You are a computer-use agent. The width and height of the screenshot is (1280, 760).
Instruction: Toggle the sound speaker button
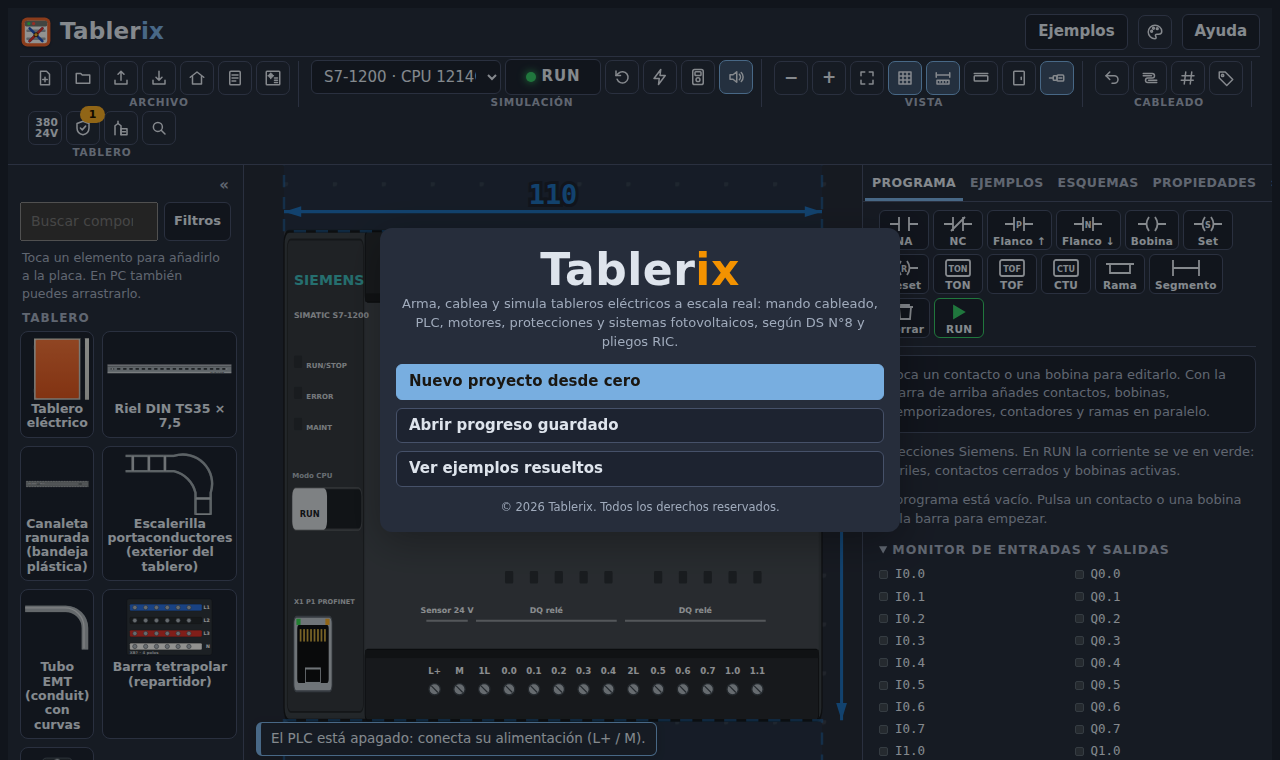point(736,77)
